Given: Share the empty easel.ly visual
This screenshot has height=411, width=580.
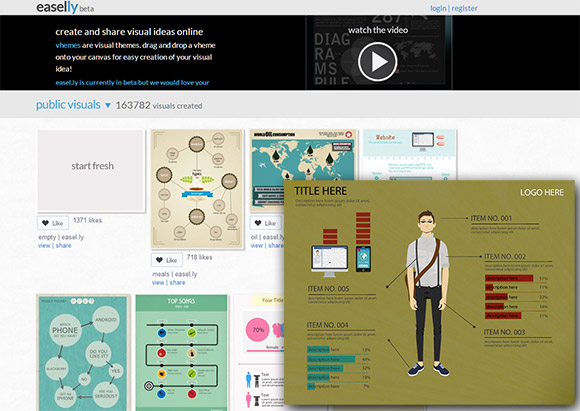Looking at the screenshot, I should pos(63,246).
